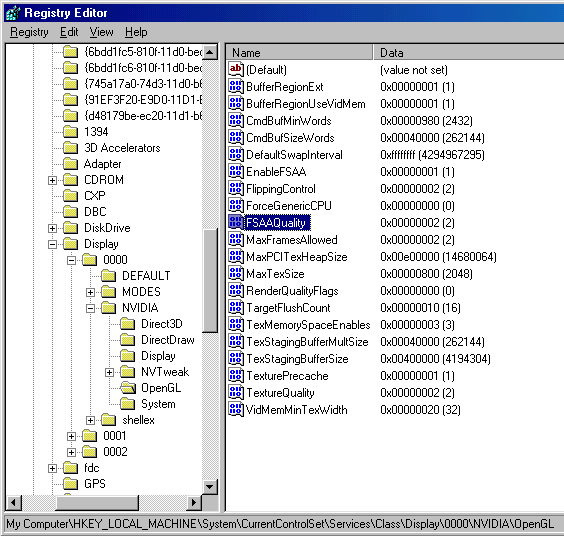Screen dimensions: 564x536
Task: Open the Registry menu
Action: point(29,32)
